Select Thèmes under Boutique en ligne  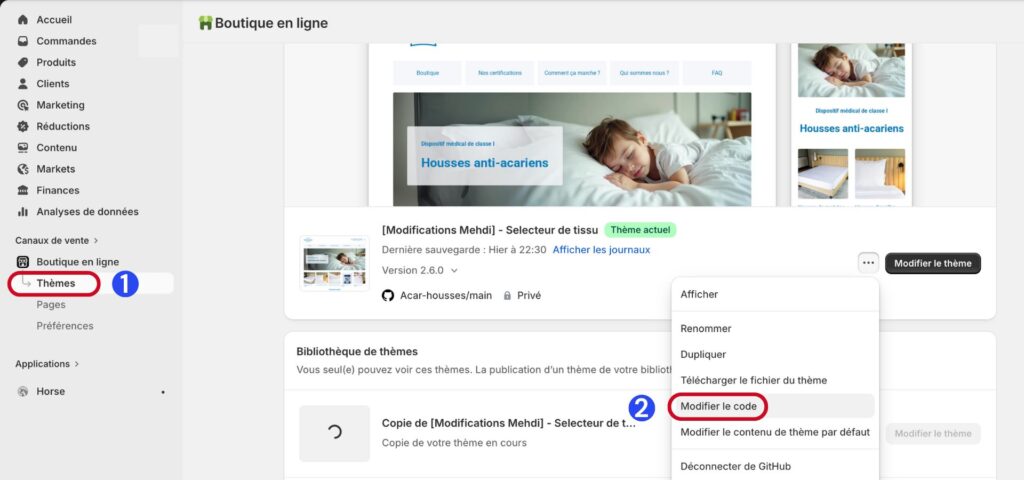(x=56, y=283)
